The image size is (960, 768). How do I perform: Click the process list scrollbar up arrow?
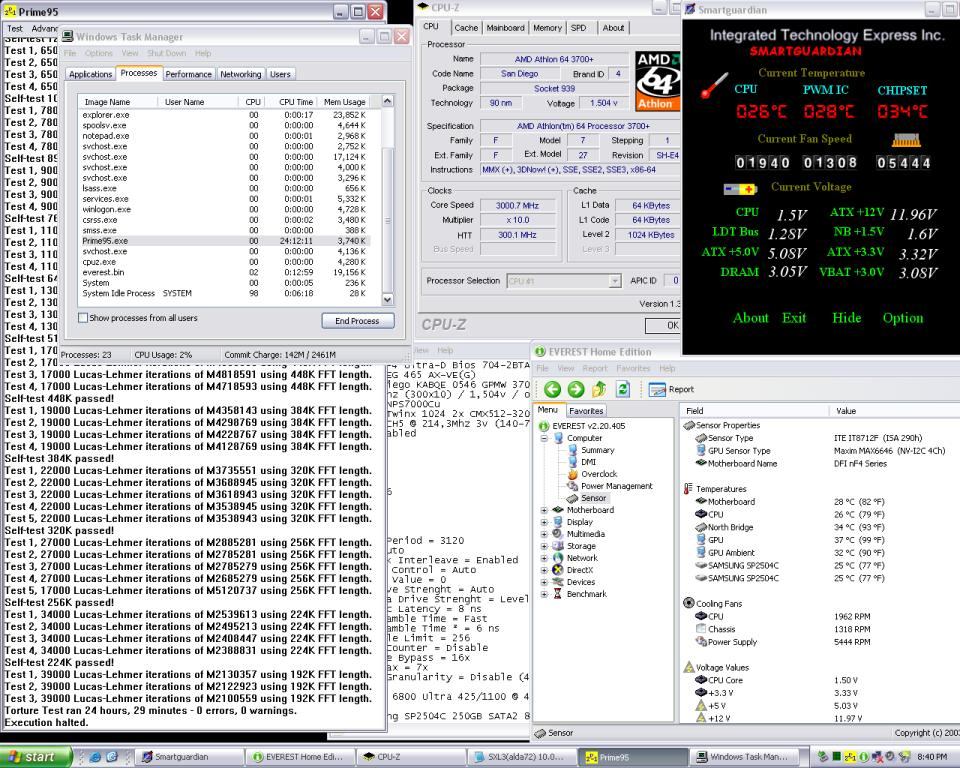pos(387,101)
